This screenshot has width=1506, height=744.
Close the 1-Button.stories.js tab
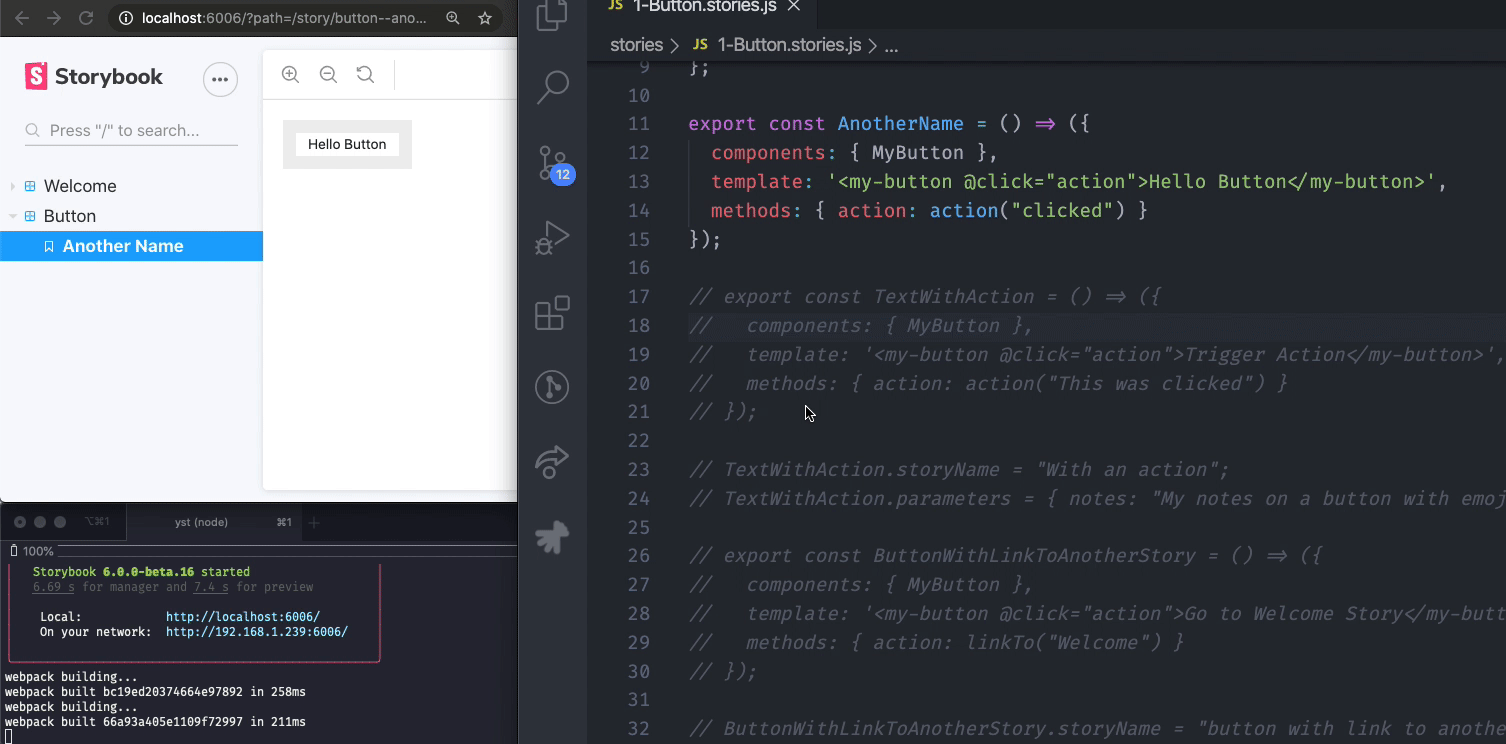coord(794,6)
